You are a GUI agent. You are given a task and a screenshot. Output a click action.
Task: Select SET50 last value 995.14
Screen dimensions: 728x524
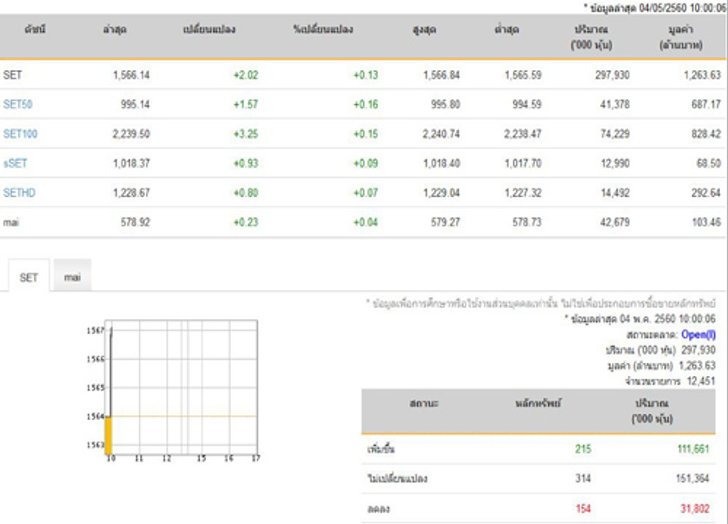[135, 104]
